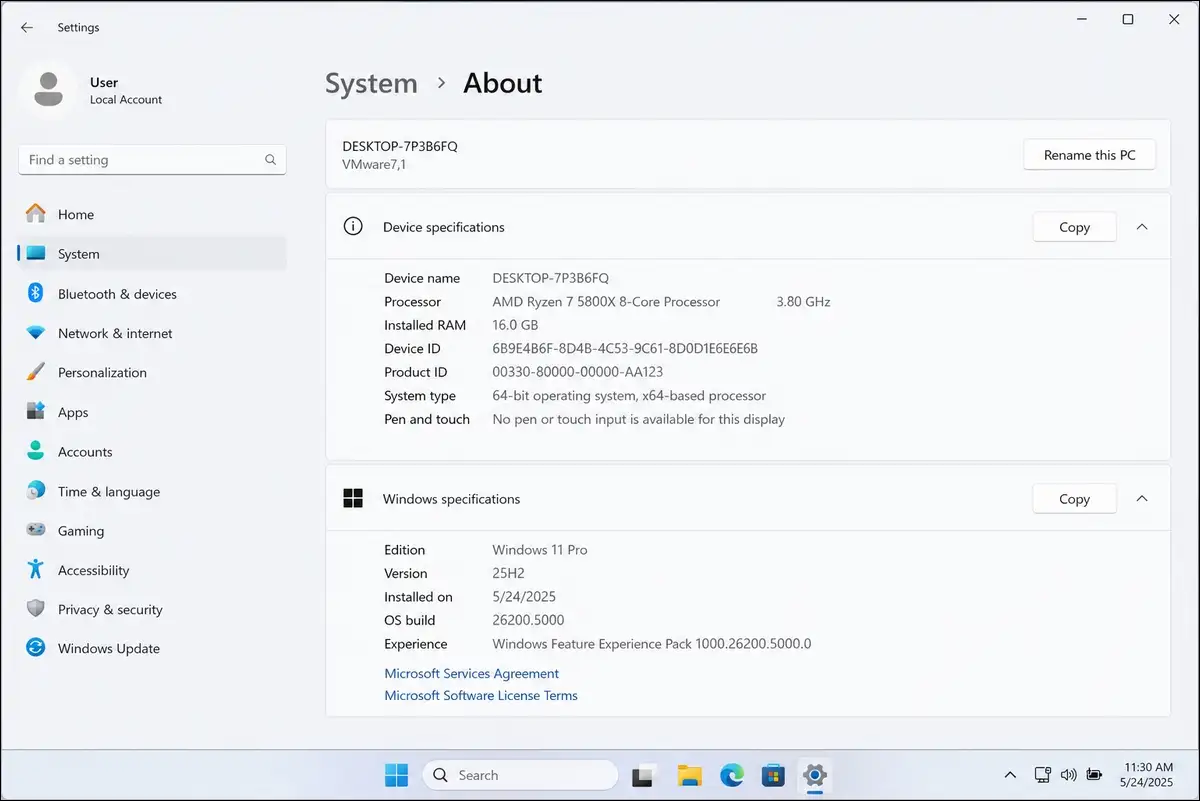Click the search magnifier in Find a setting
Image resolution: width=1200 pixels, height=801 pixels.
pos(270,160)
